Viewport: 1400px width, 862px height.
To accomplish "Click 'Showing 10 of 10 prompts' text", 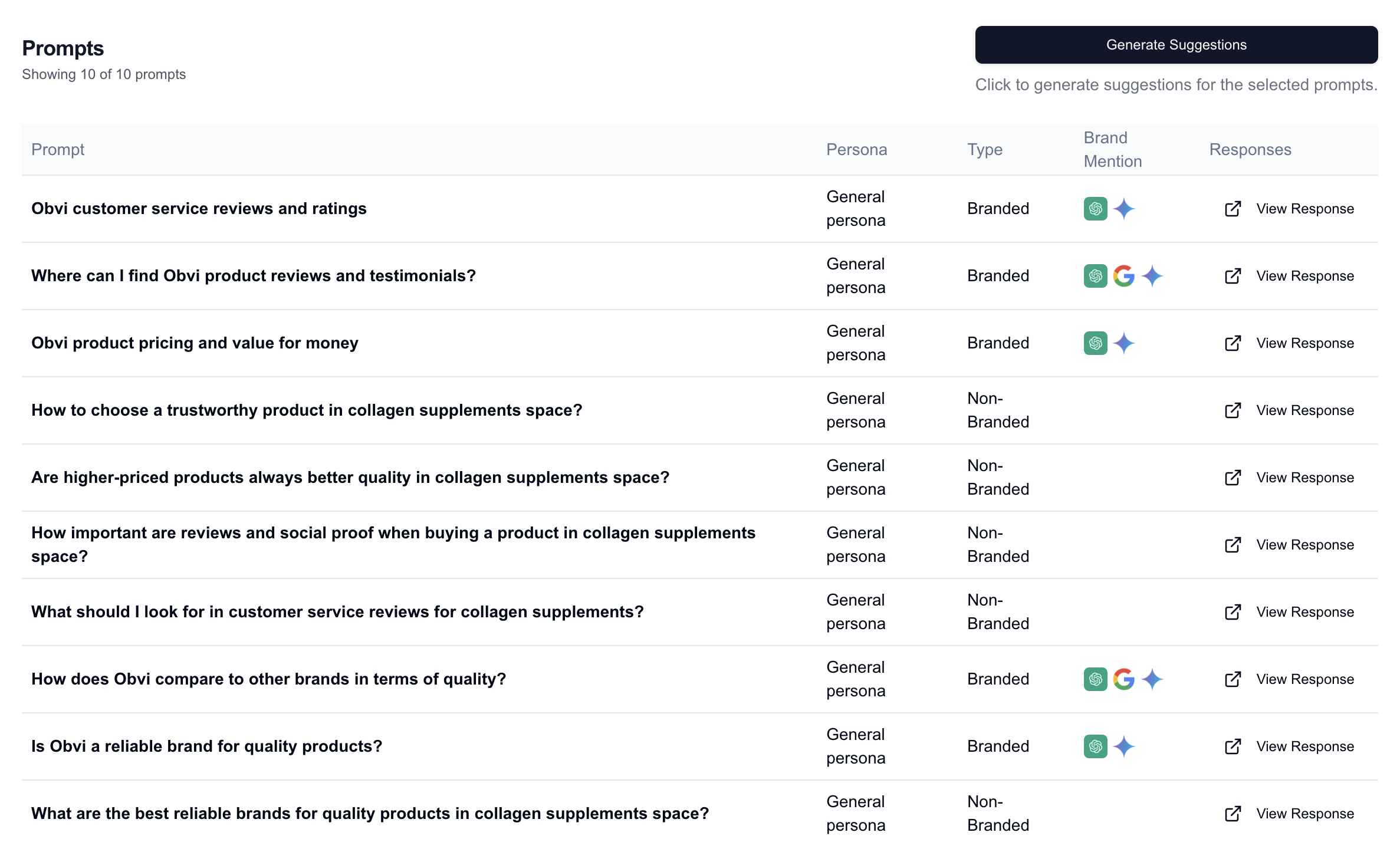I will [x=104, y=74].
